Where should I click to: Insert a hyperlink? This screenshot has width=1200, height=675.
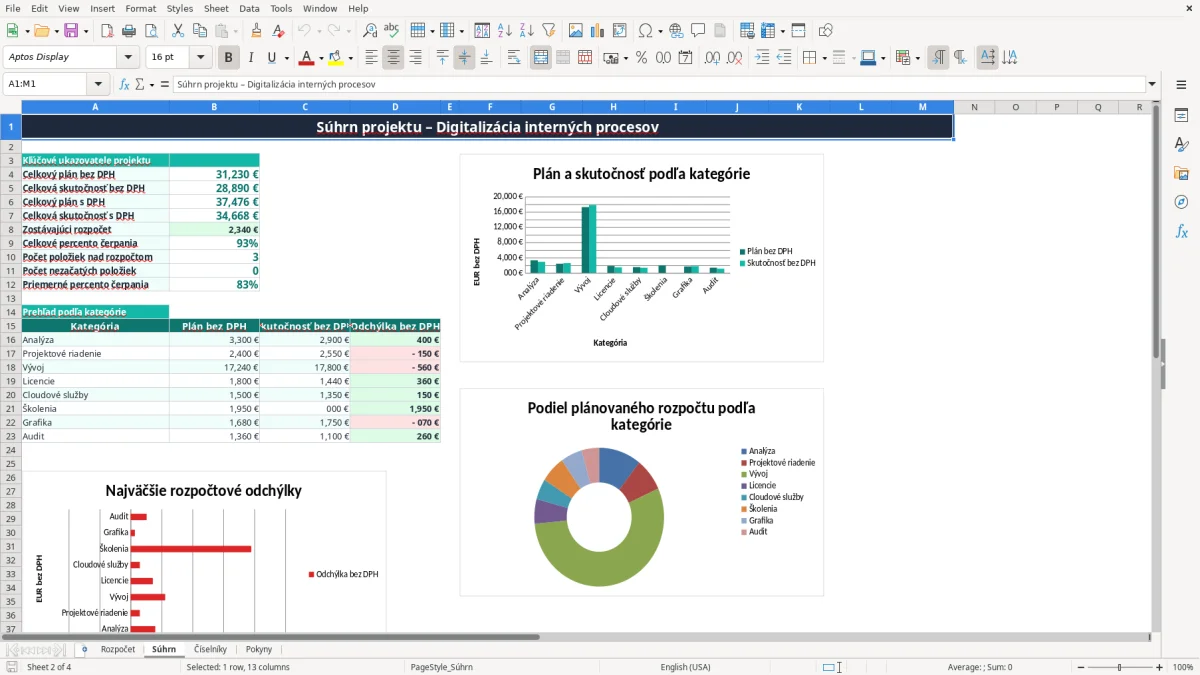coord(676,31)
